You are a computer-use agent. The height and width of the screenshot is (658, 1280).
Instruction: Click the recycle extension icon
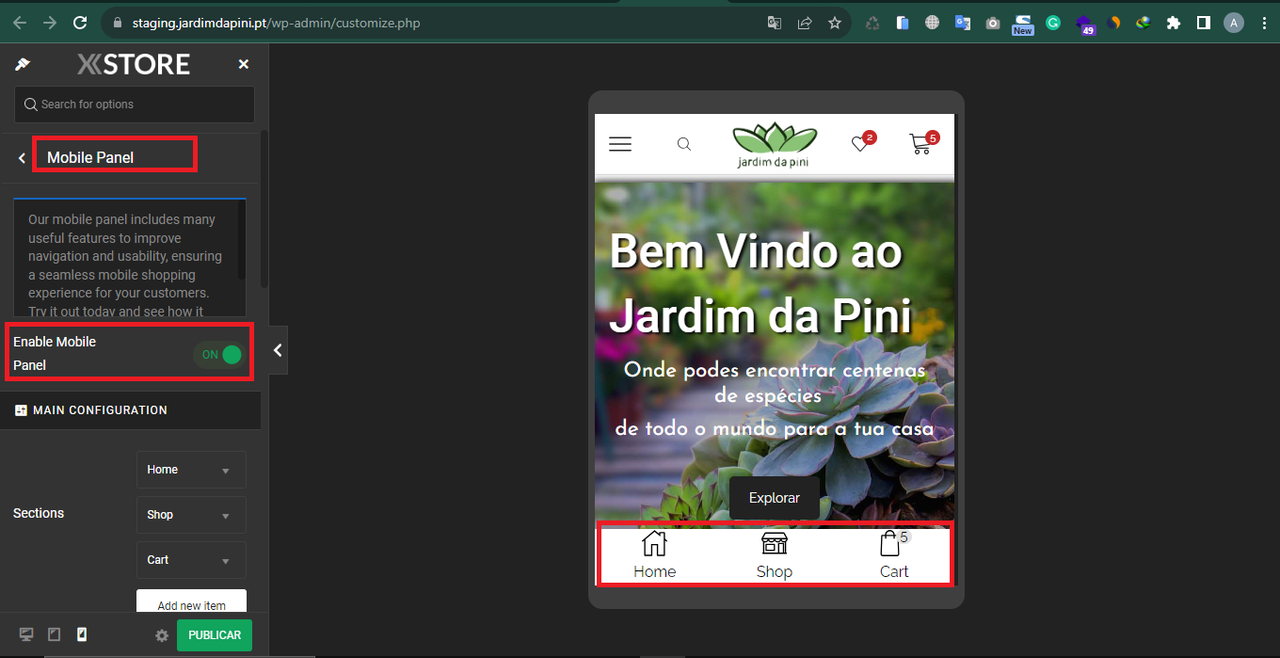click(x=872, y=22)
